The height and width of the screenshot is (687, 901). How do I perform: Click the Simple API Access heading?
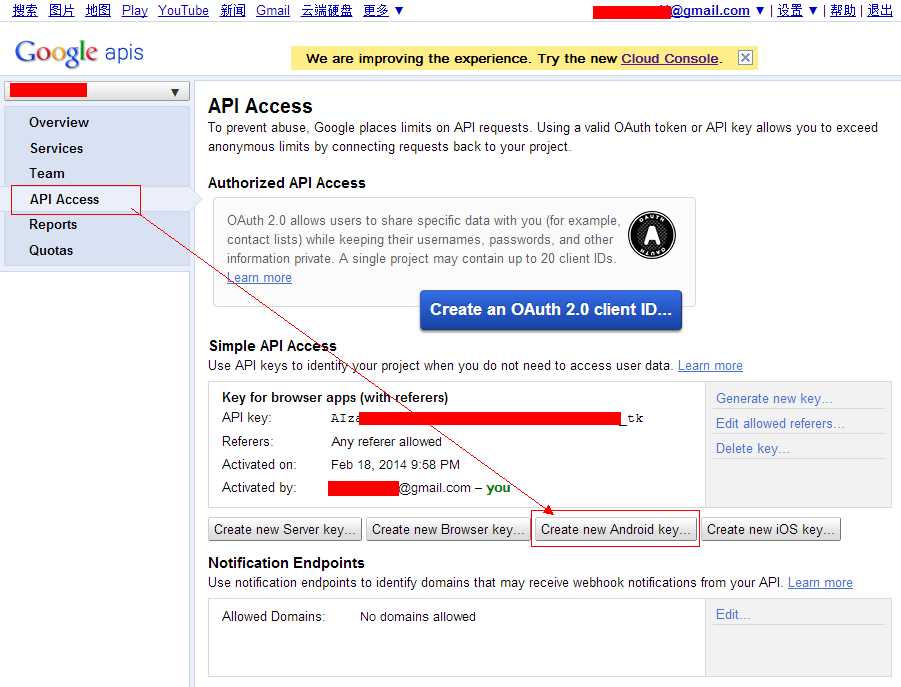click(x=272, y=346)
